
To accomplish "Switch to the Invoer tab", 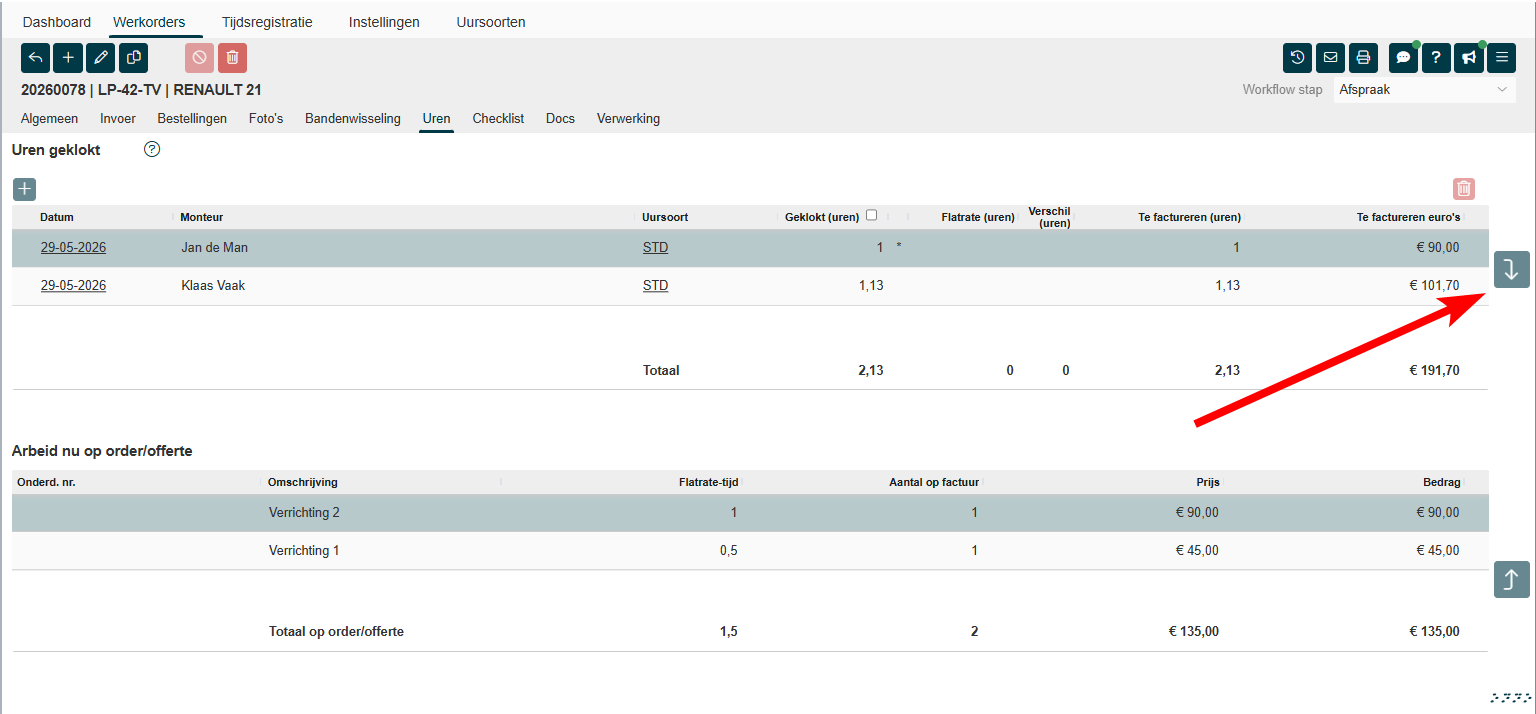I will pos(118,118).
